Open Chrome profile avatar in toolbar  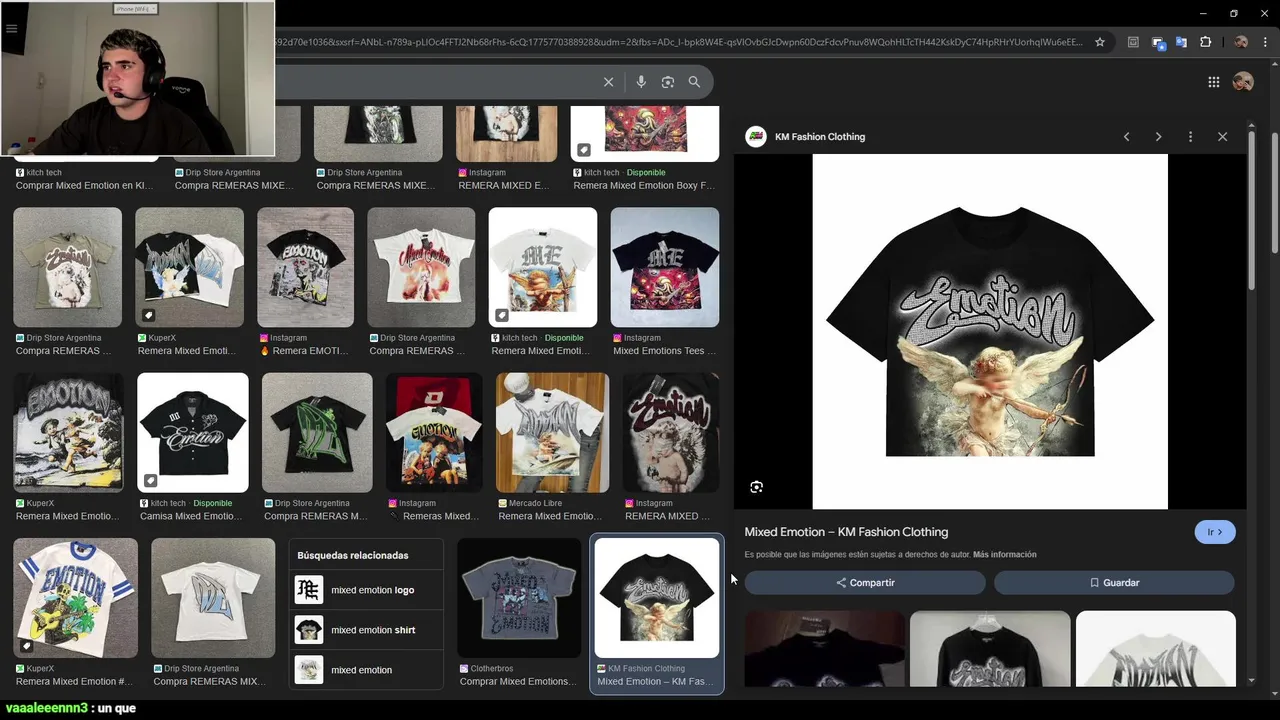[1241, 42]
